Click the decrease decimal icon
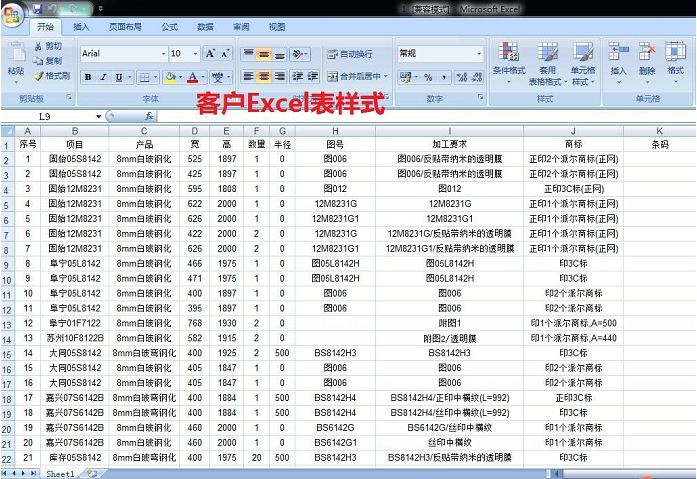The width and height of the screenshot is (697, 479). pyautogui.click(x=477, y=77)
